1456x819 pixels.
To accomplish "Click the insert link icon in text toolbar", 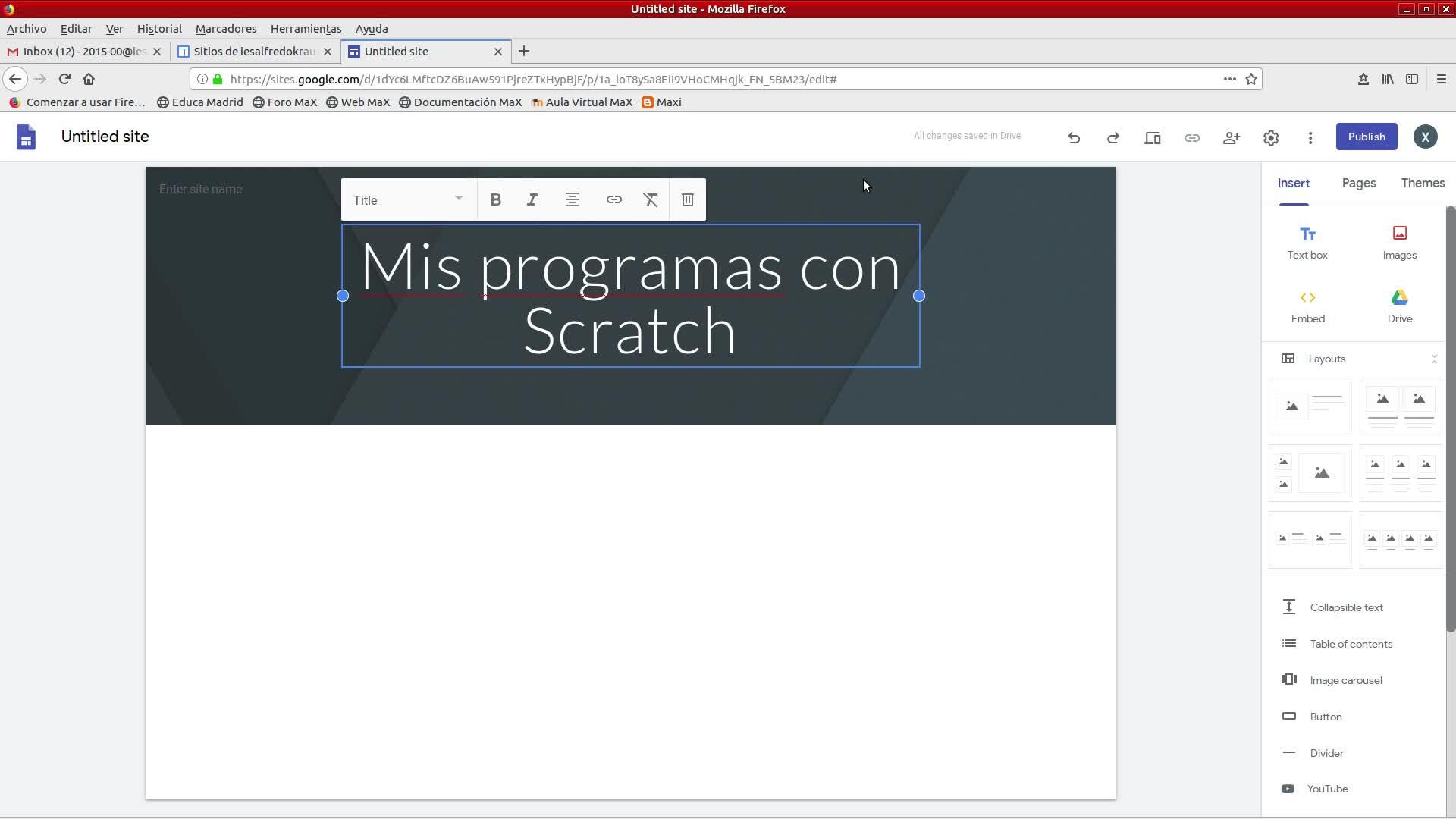I will 614,199.
